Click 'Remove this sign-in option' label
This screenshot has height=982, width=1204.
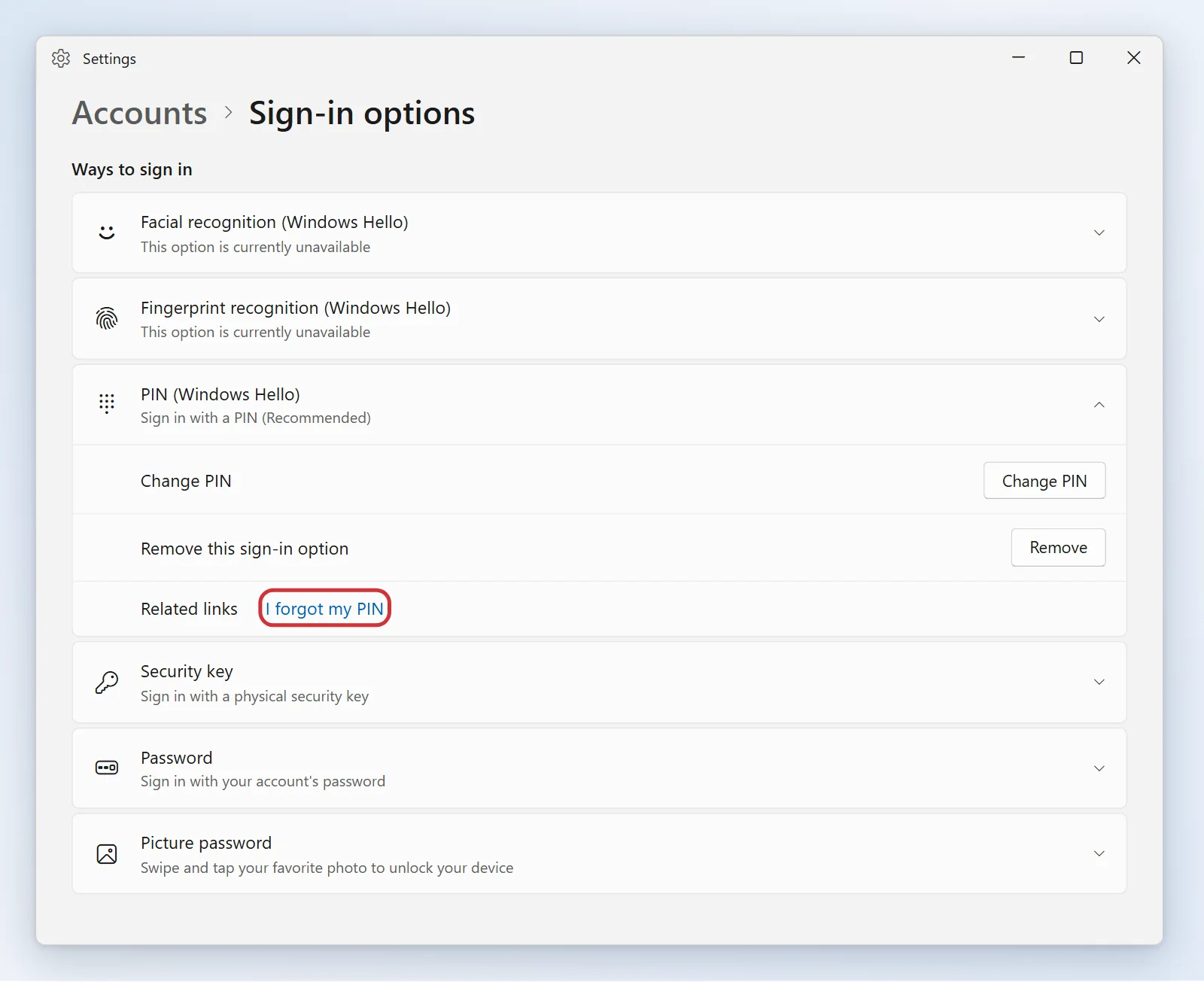(245, 549)
